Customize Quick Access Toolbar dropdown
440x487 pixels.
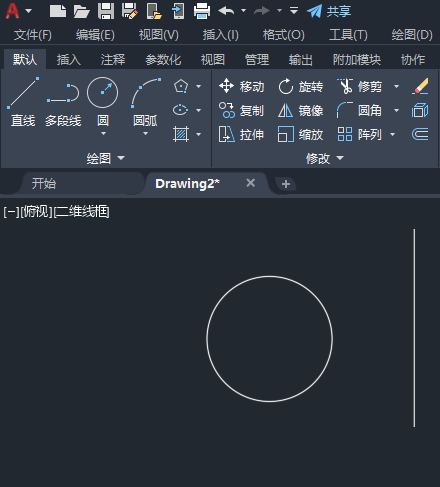pos(294,11)
